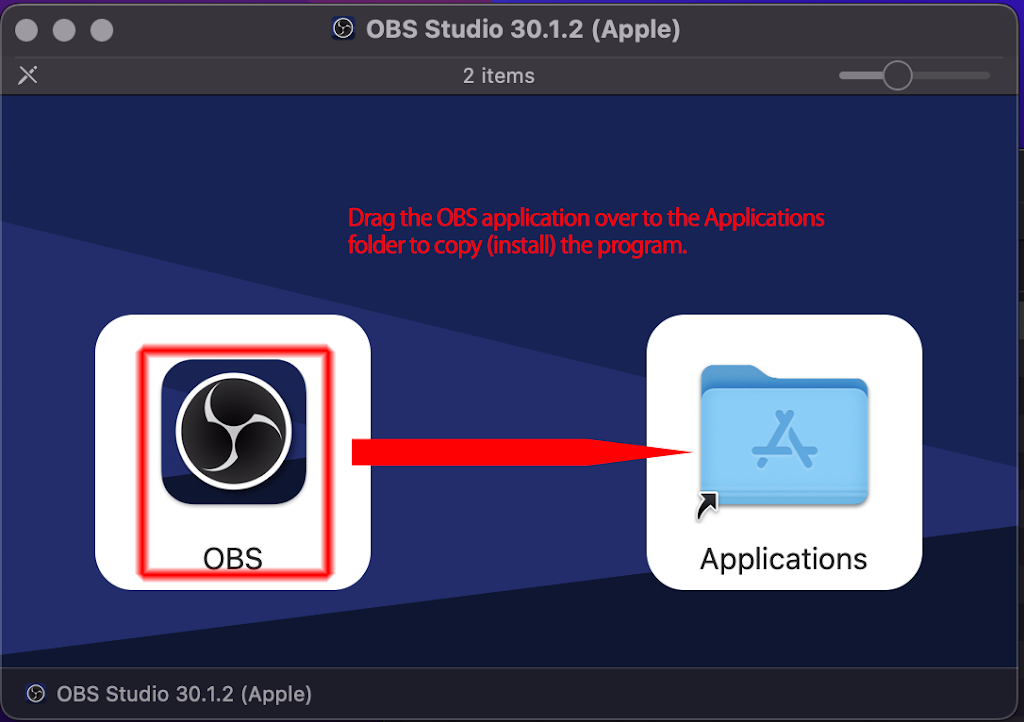Image resolution: width=1024 pixels, height=722 pixels.
Task: Click the red drag instruction text
Action: [x=585, y=231]
